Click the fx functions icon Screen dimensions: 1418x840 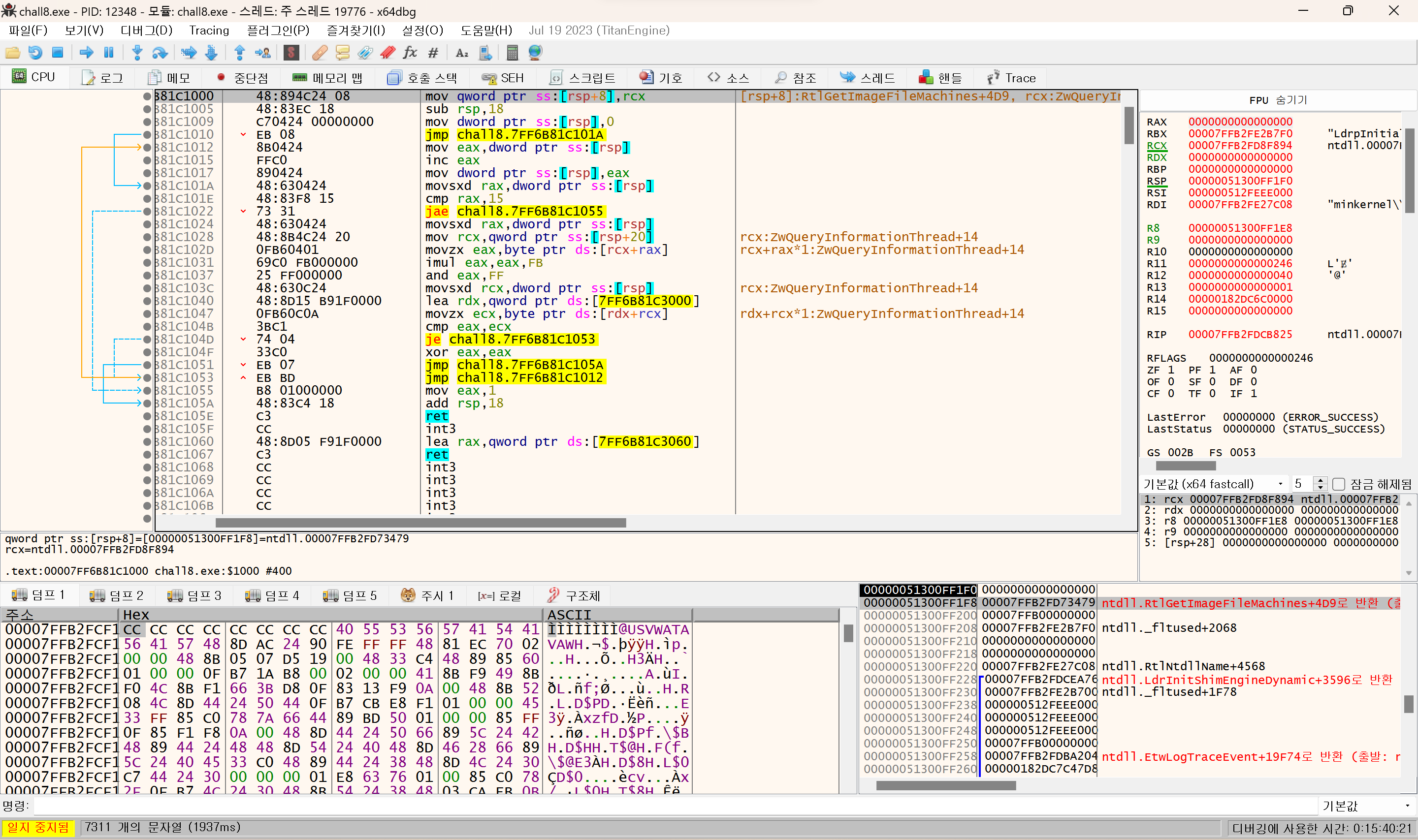click(410, 53)
